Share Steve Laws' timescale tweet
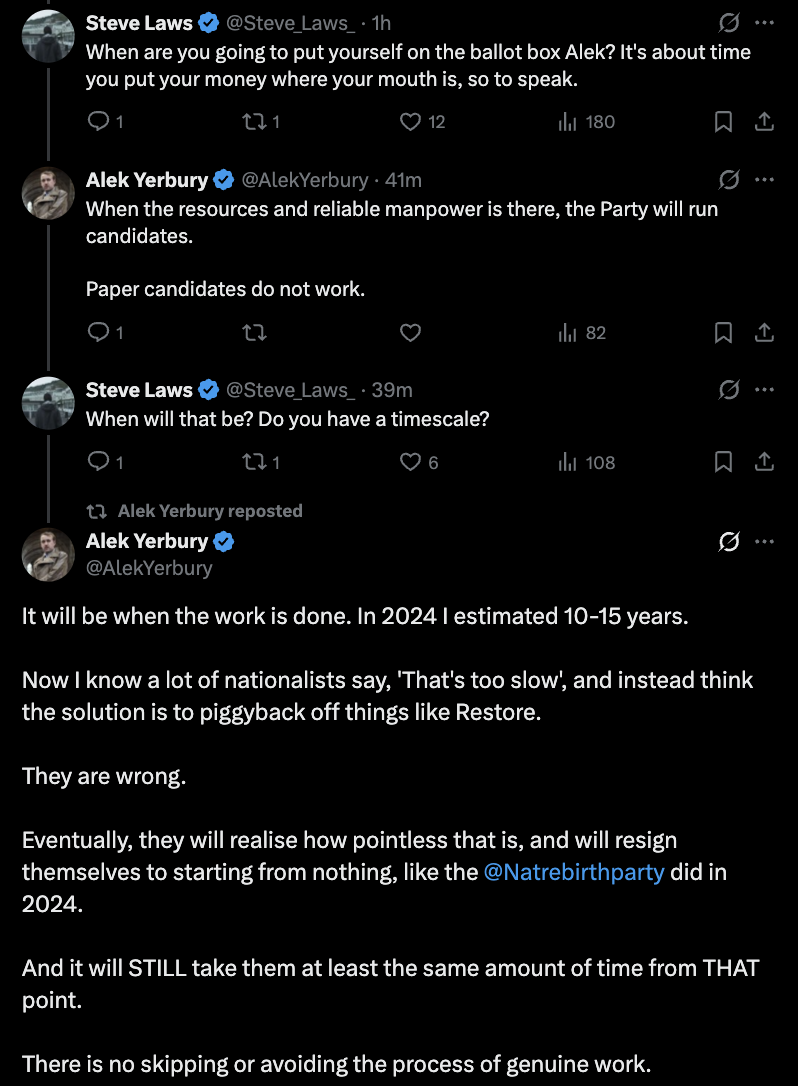Viewport: 798px width, 1086px height. [763, 462]
